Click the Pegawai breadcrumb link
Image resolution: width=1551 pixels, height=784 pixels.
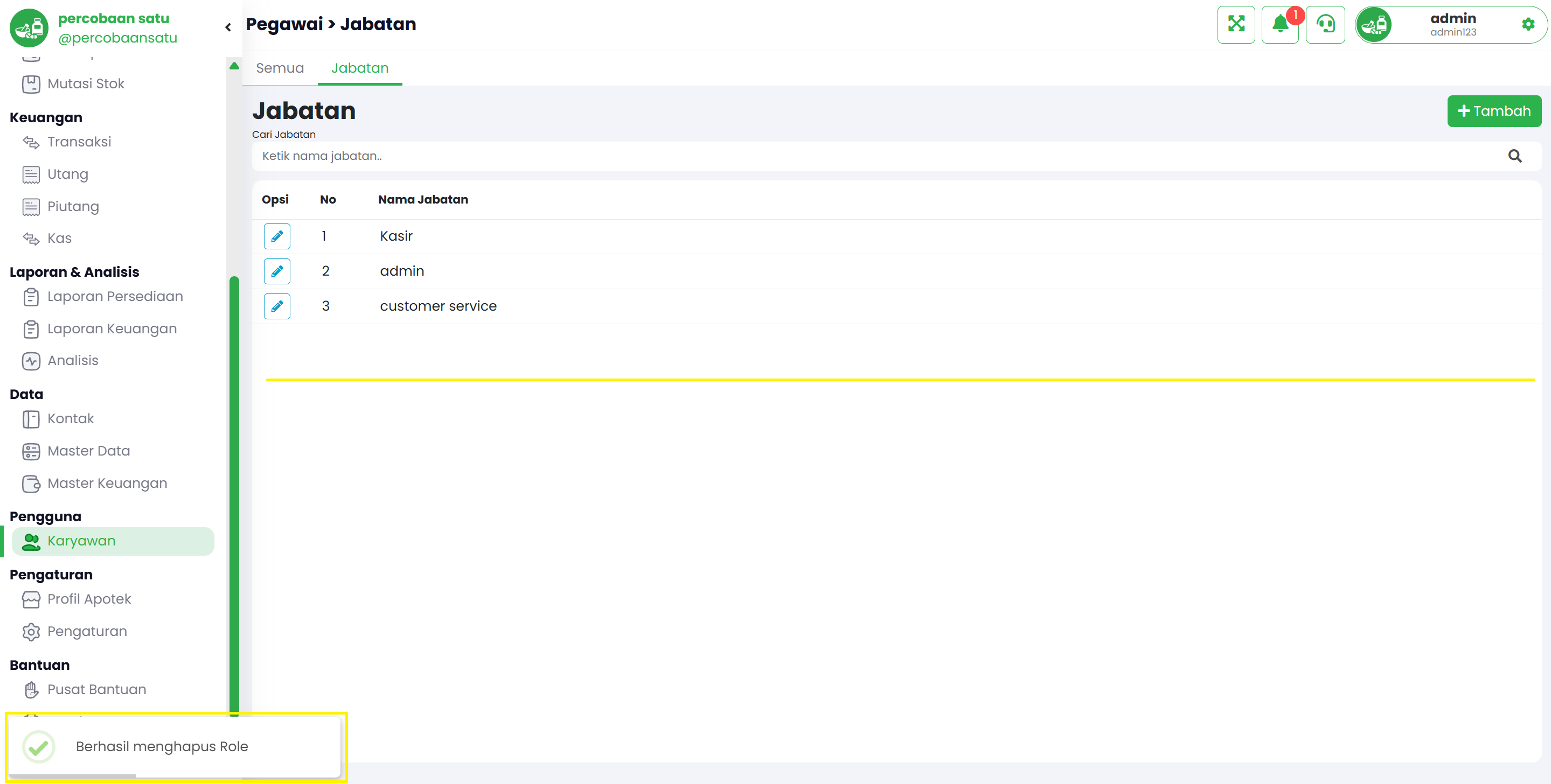coord(284,25)
